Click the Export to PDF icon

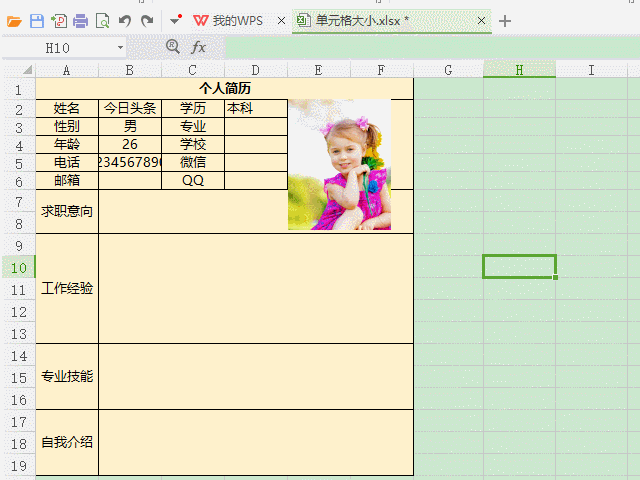59,21
